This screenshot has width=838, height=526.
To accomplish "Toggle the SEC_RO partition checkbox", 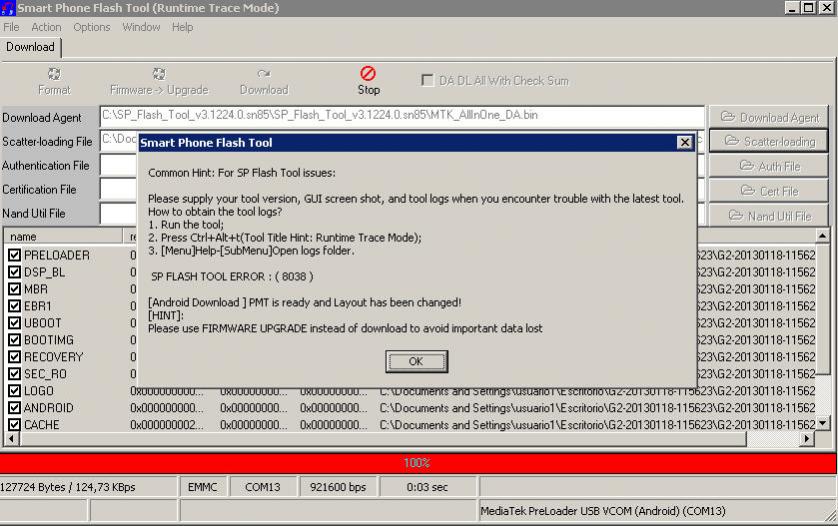I will 14,374.
